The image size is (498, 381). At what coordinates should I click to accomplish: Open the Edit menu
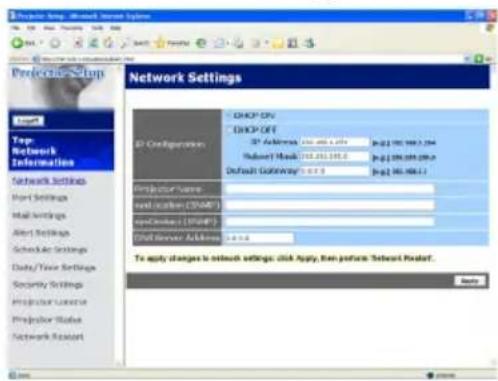(x=31, y=28)
